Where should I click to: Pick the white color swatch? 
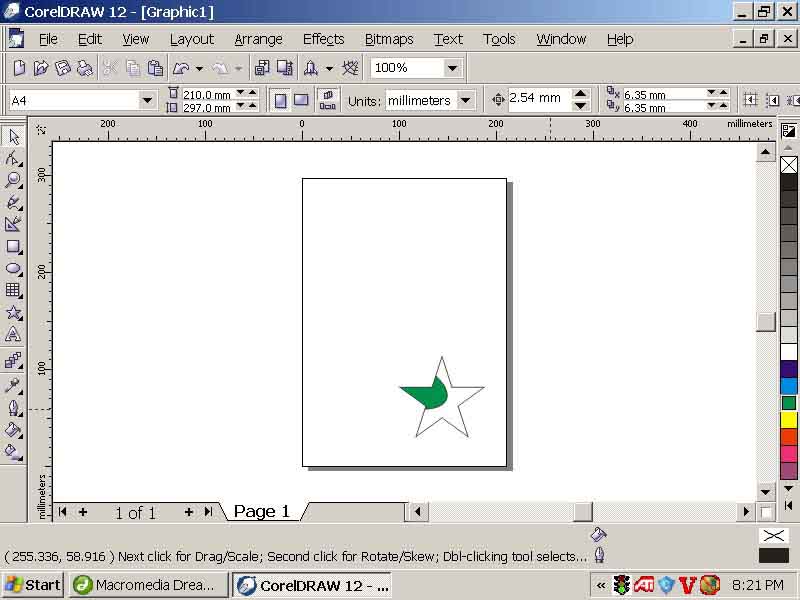tap(789, 352)
